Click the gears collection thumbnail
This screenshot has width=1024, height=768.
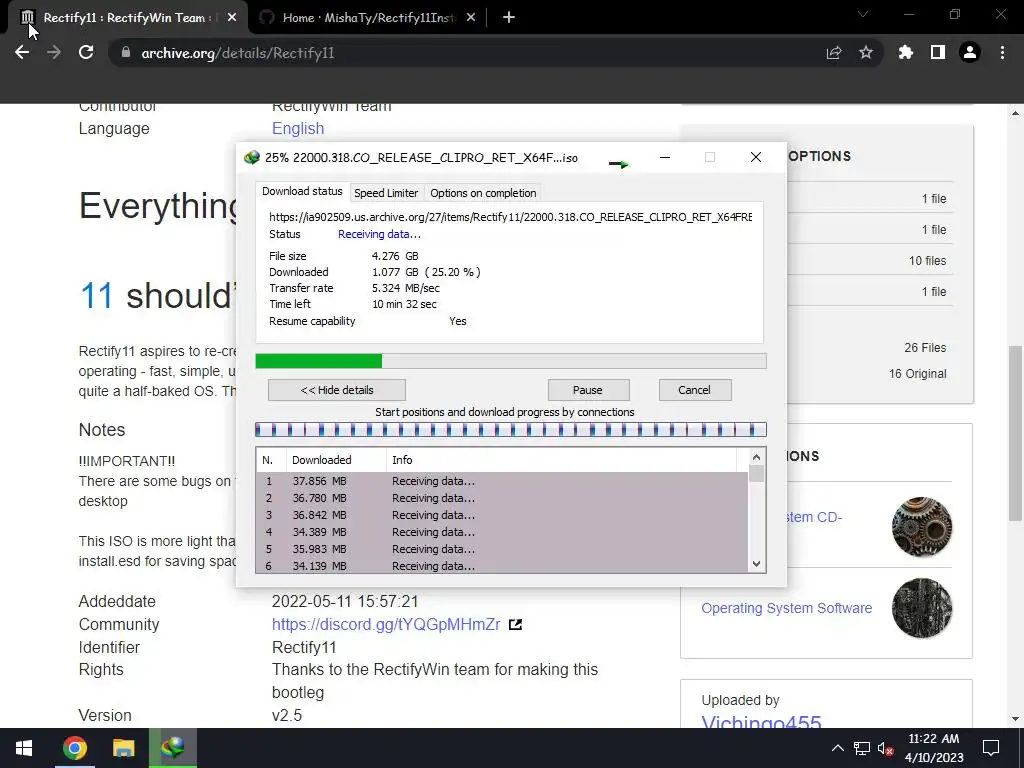(x=921, y=527)
